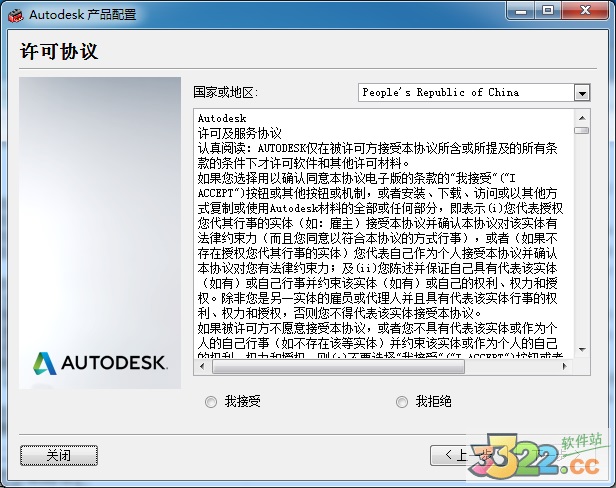Click the license text scroll up arrow
The height and width of the screenshot is (488, 616).
(x=582, y=118)
